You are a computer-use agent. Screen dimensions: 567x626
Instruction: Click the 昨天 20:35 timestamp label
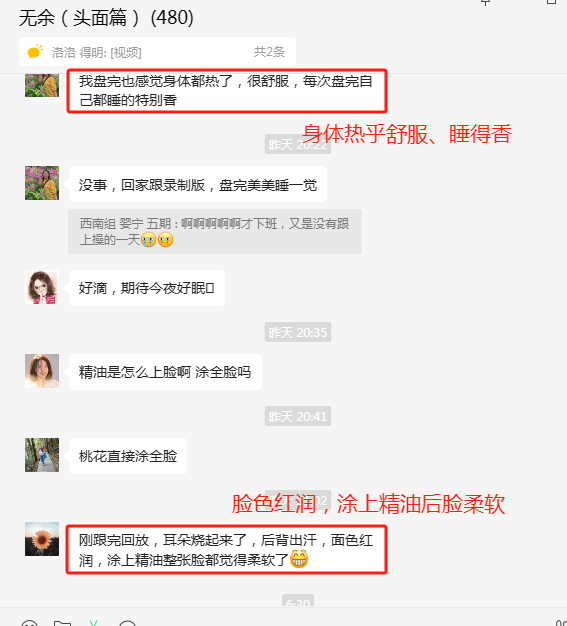pyautogui.click(x=297, y=332)
